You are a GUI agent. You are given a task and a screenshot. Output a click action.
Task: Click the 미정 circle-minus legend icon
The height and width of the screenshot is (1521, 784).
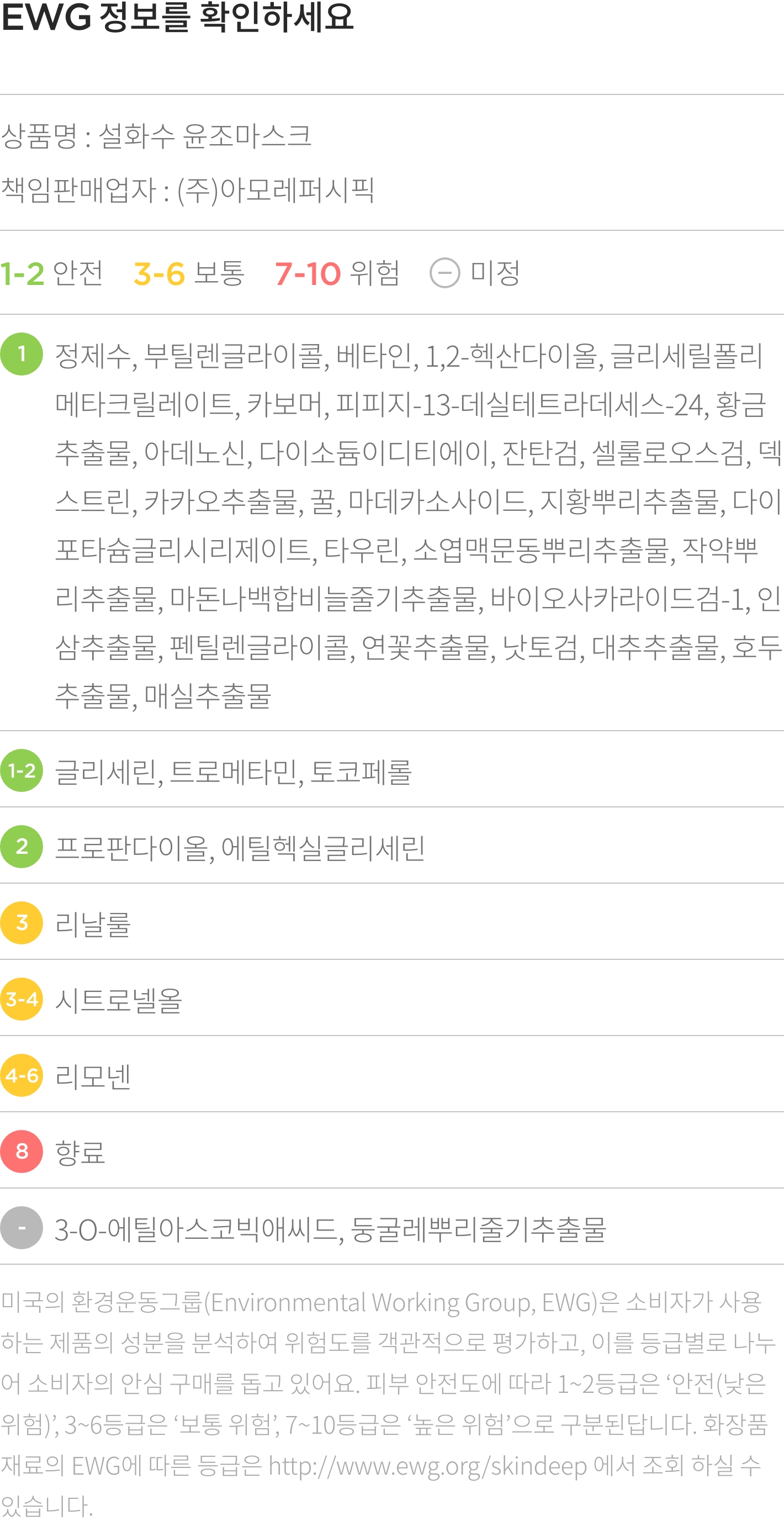tap(444, 273)
